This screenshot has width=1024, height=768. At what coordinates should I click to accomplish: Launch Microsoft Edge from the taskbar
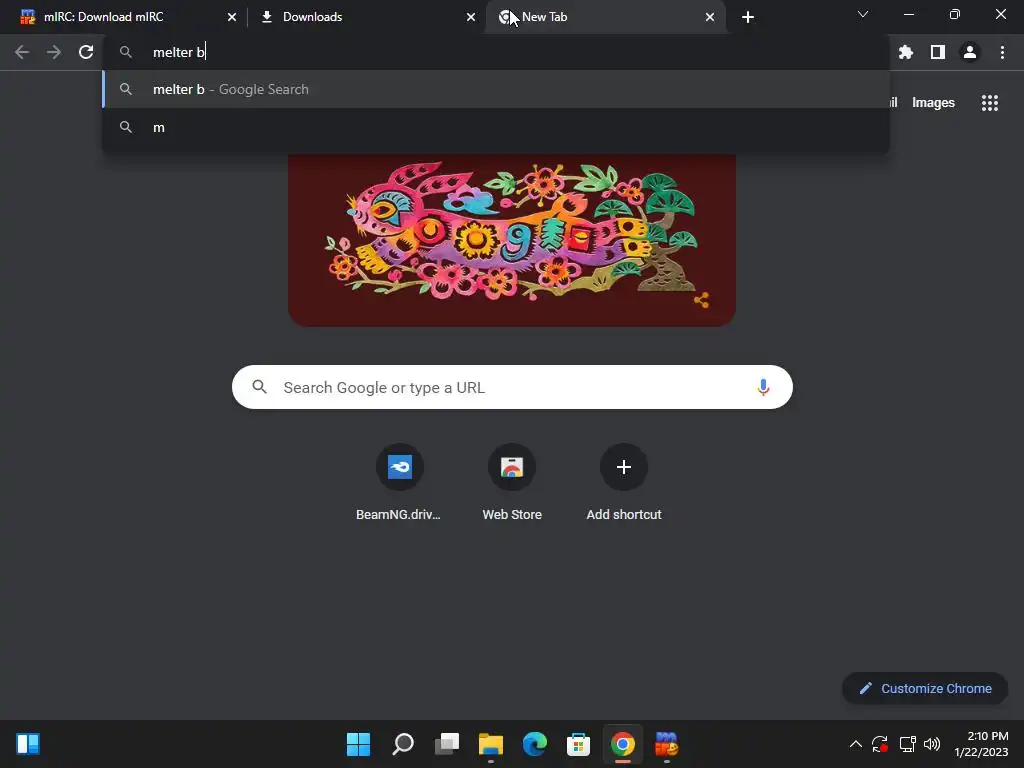535,744
